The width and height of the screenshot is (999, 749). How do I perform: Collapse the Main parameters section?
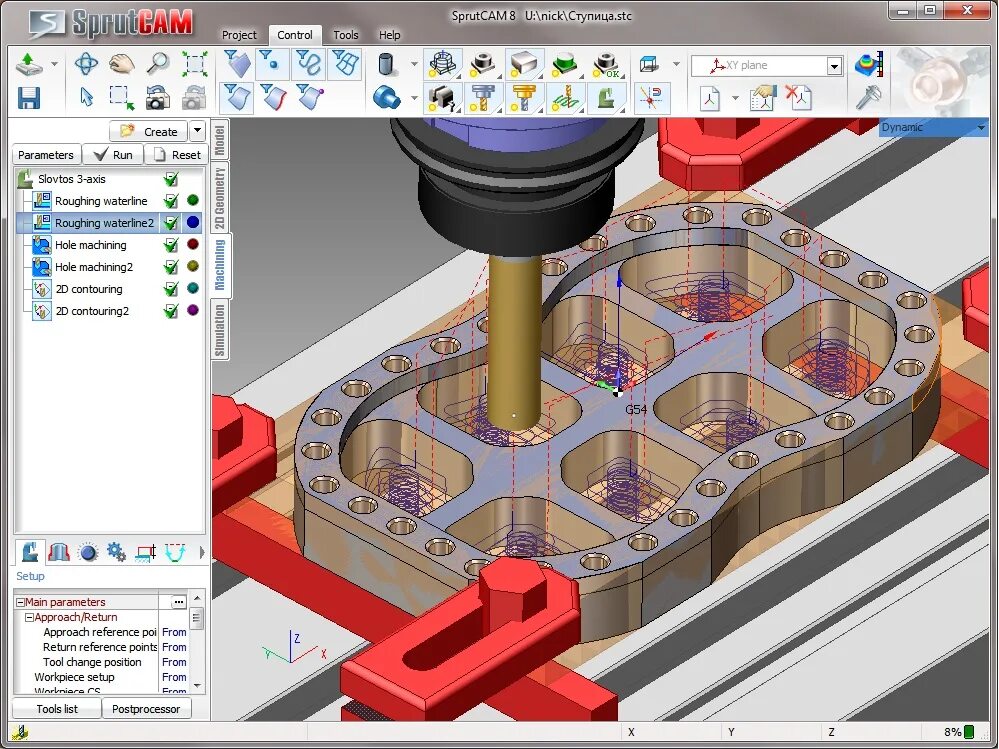coord(20,602)
